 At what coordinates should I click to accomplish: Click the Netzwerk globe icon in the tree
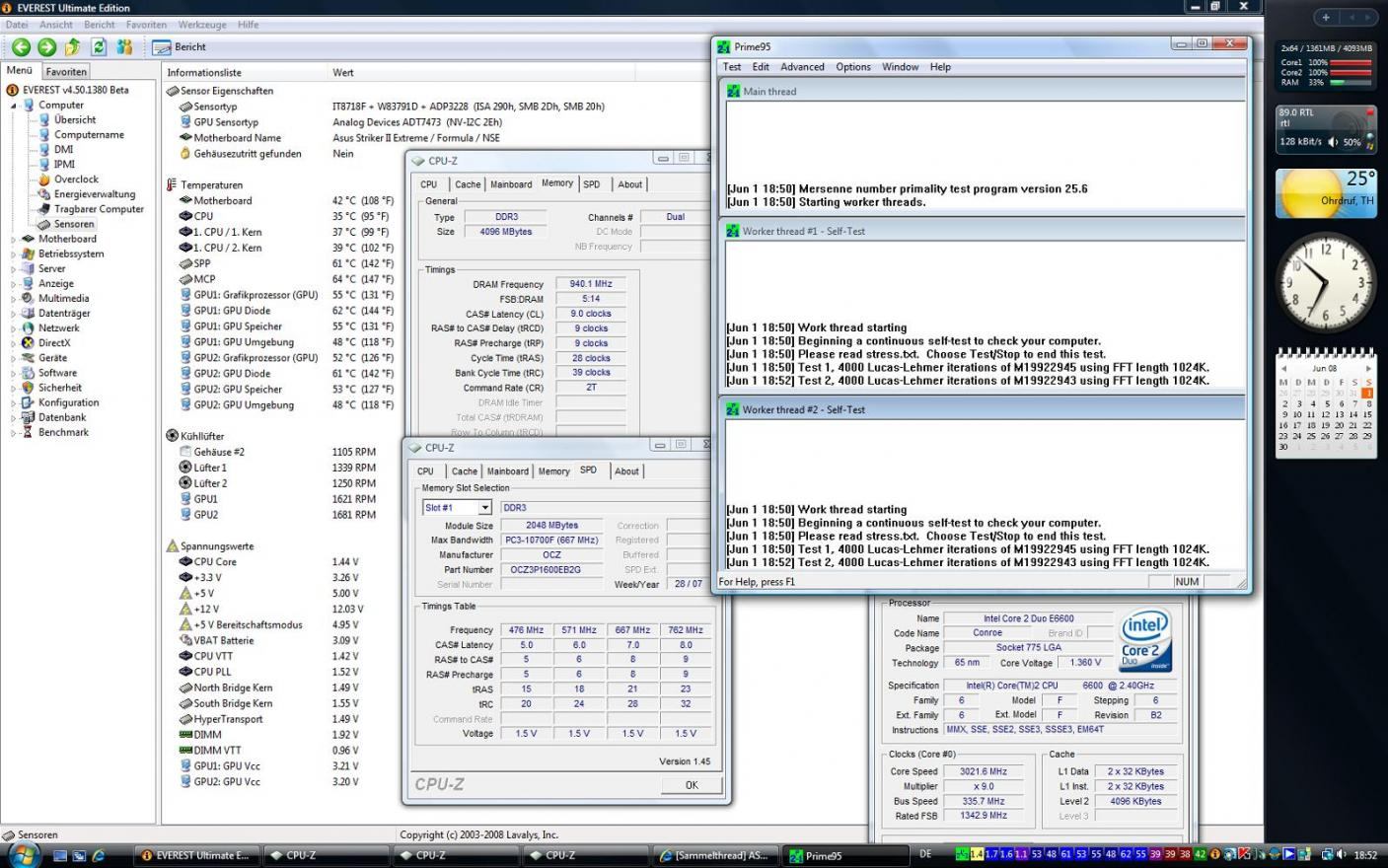coord(28,328)
